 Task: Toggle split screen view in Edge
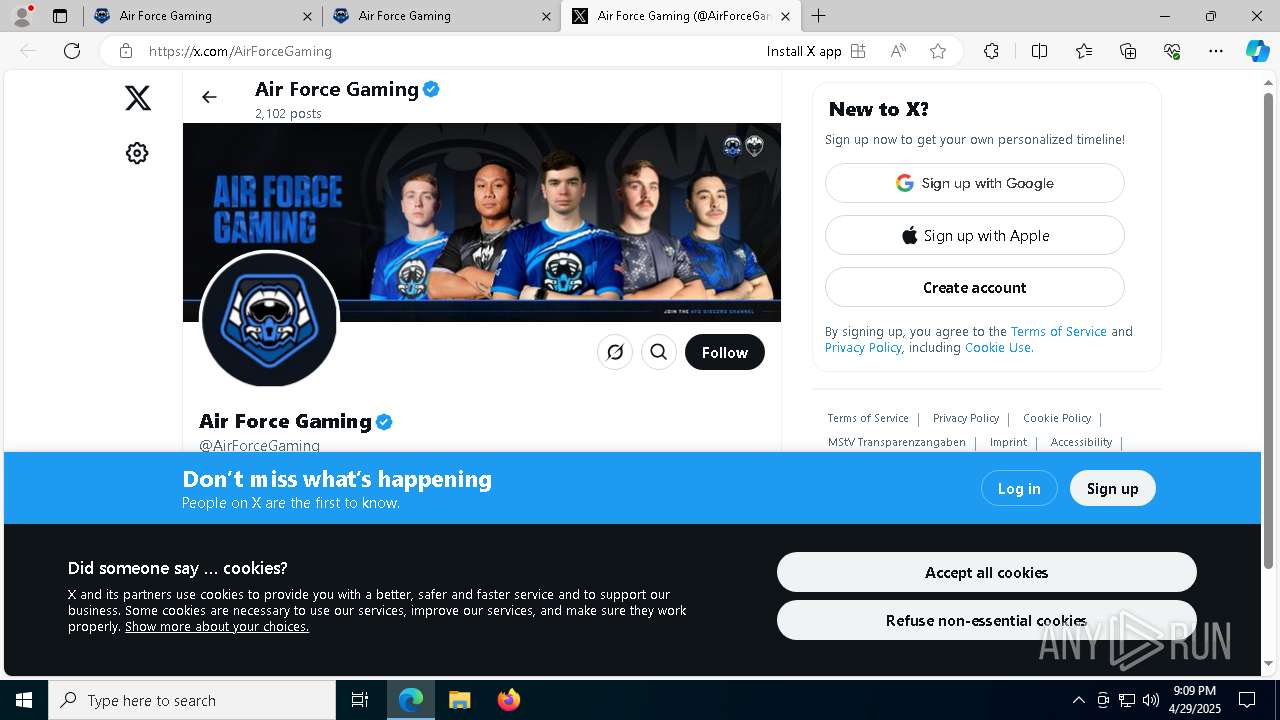[1039, 51]
